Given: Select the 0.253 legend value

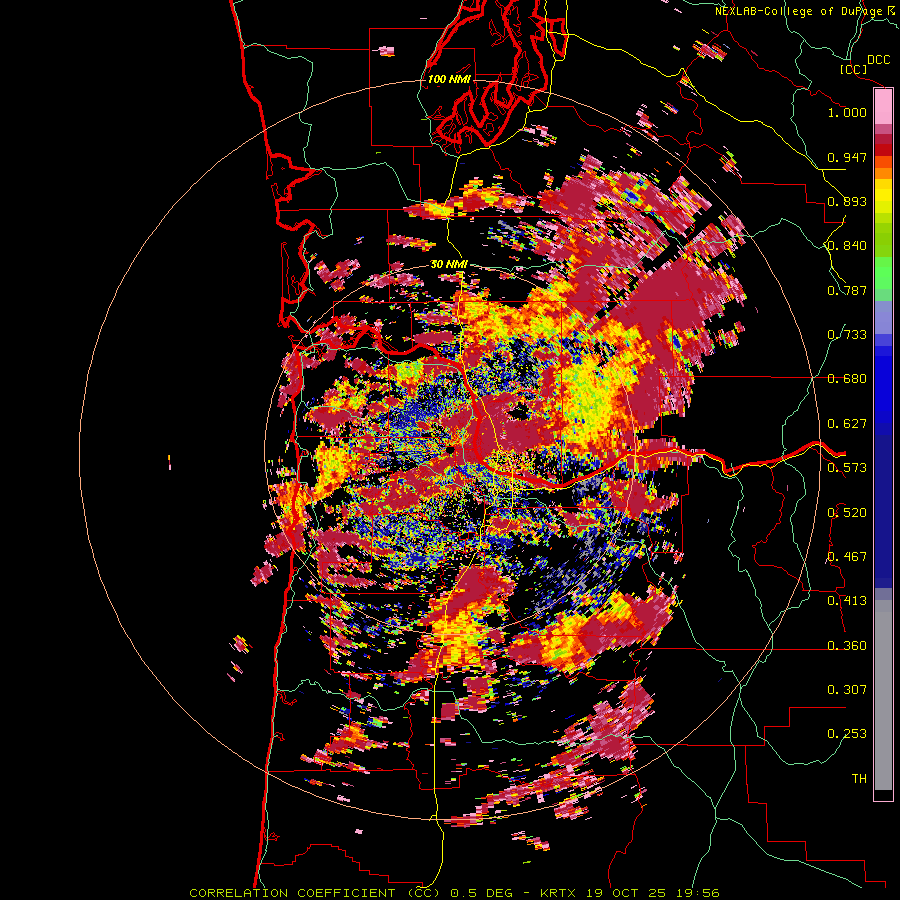Looking at the screenshot, I should click(847, 734).
